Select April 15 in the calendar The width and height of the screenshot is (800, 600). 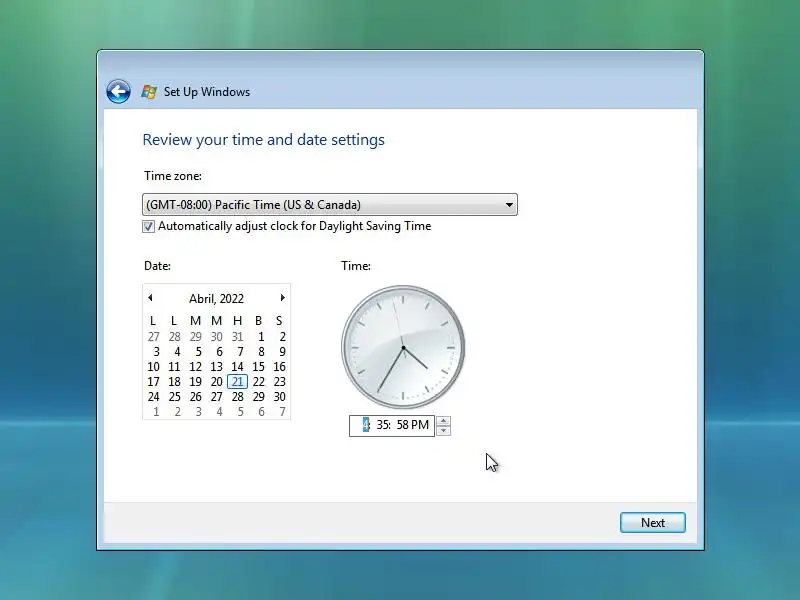[259, 367]
